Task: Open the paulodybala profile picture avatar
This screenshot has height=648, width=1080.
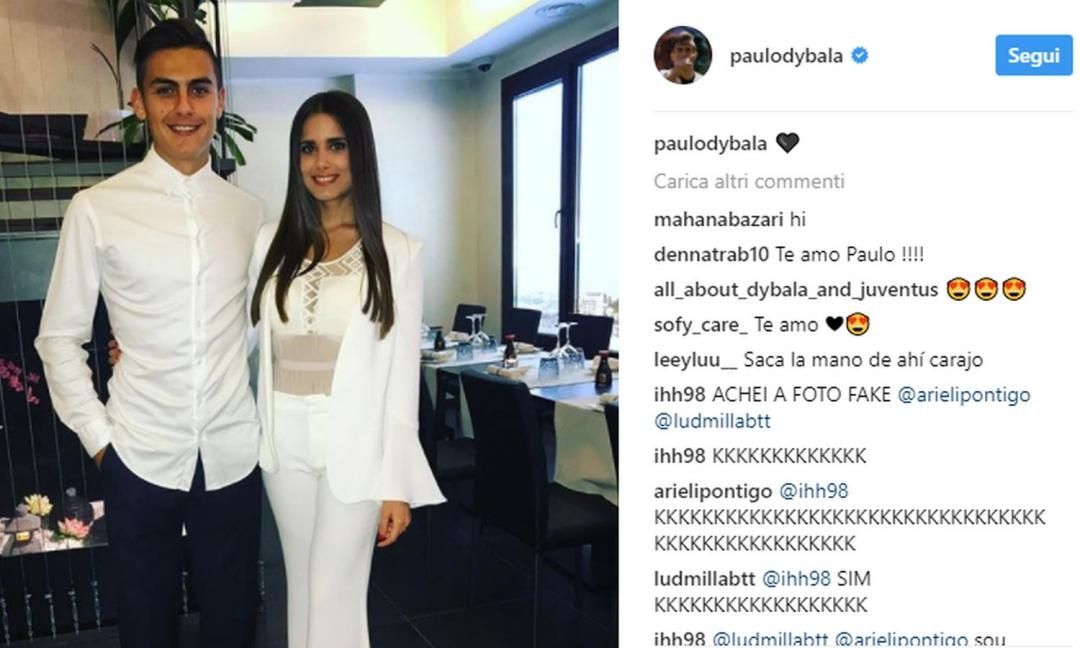Action: tap(683, 55)
